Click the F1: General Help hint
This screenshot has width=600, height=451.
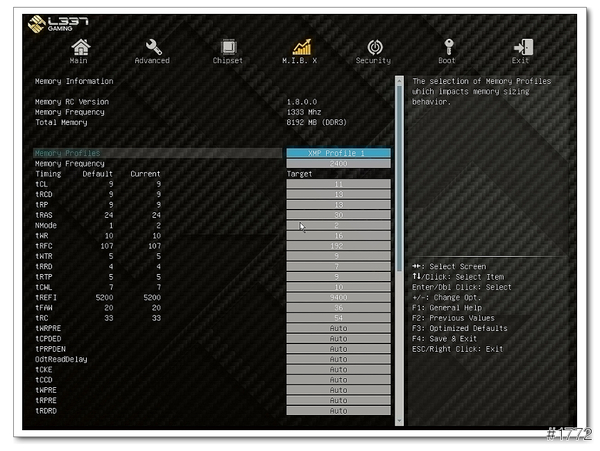click(x=447, y=308)
